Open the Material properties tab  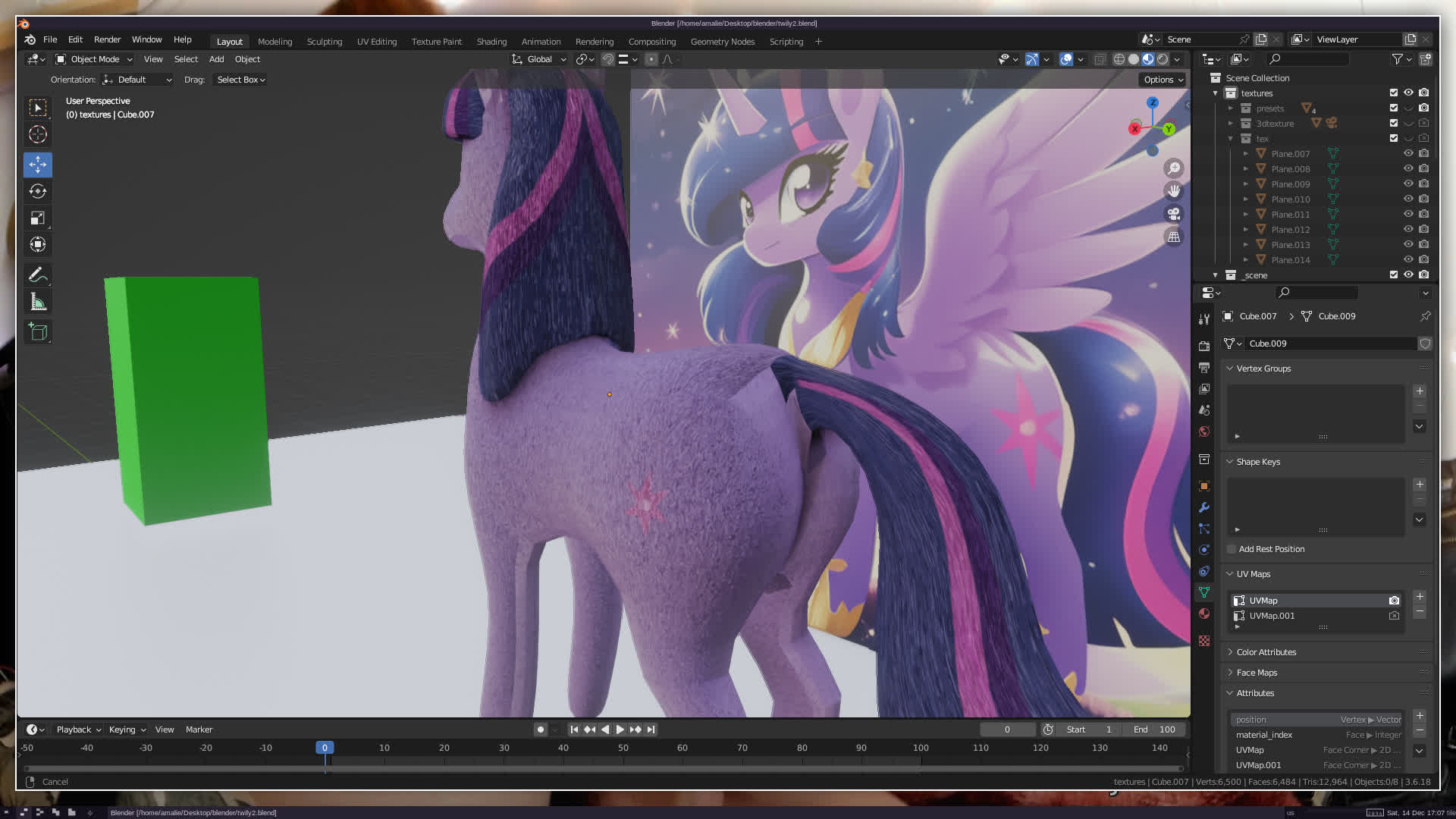click(x=1204, y=613)
